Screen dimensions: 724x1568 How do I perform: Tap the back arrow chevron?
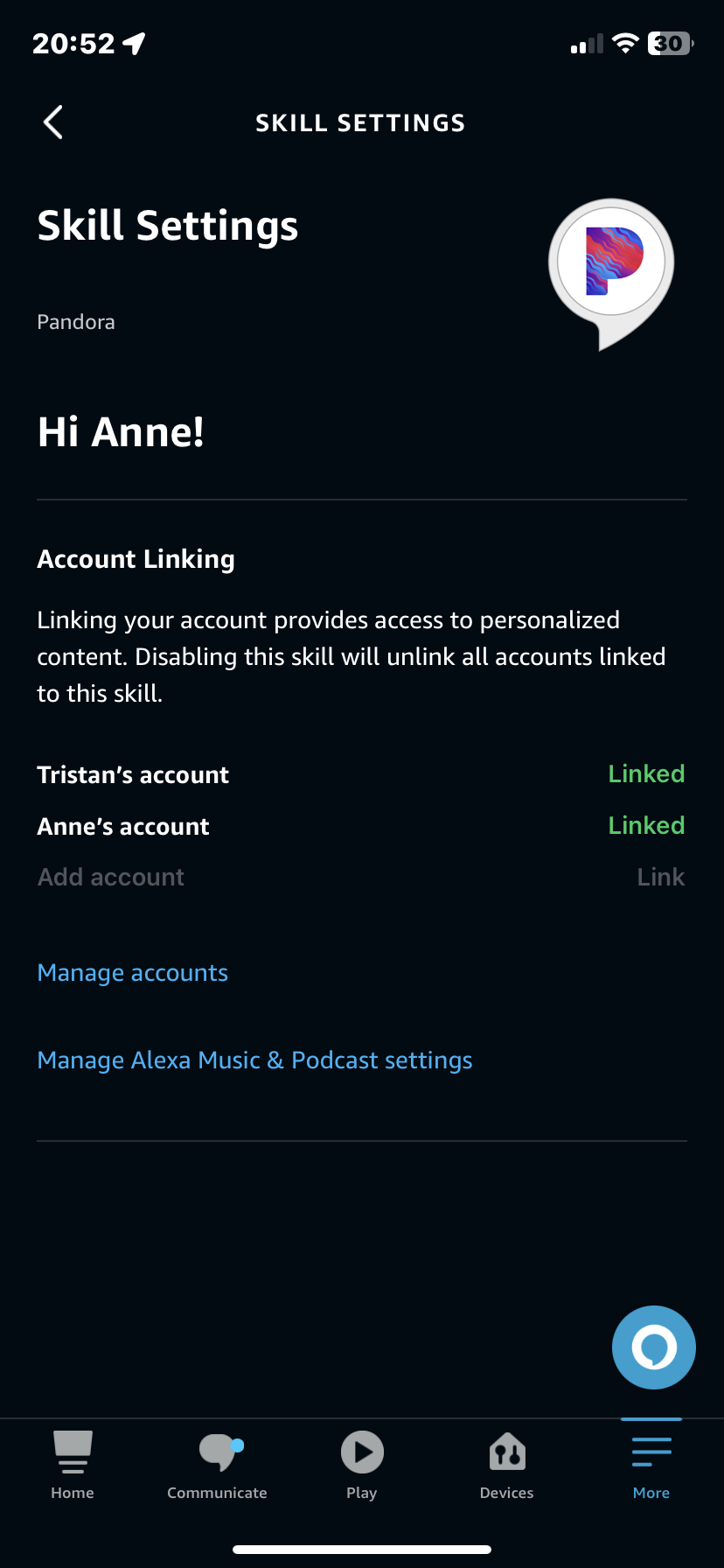[53, 122]
